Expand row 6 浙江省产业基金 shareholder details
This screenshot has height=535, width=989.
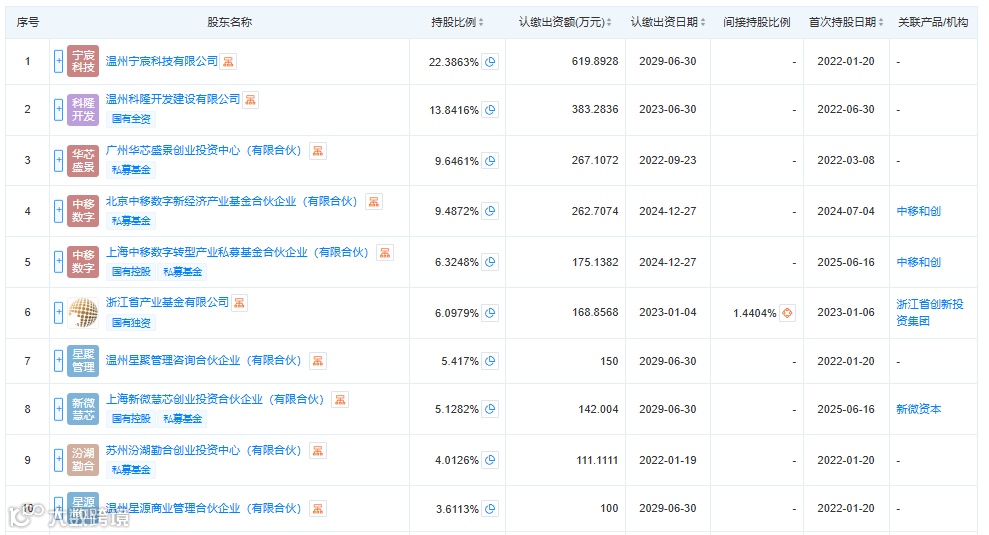(58, 312)
